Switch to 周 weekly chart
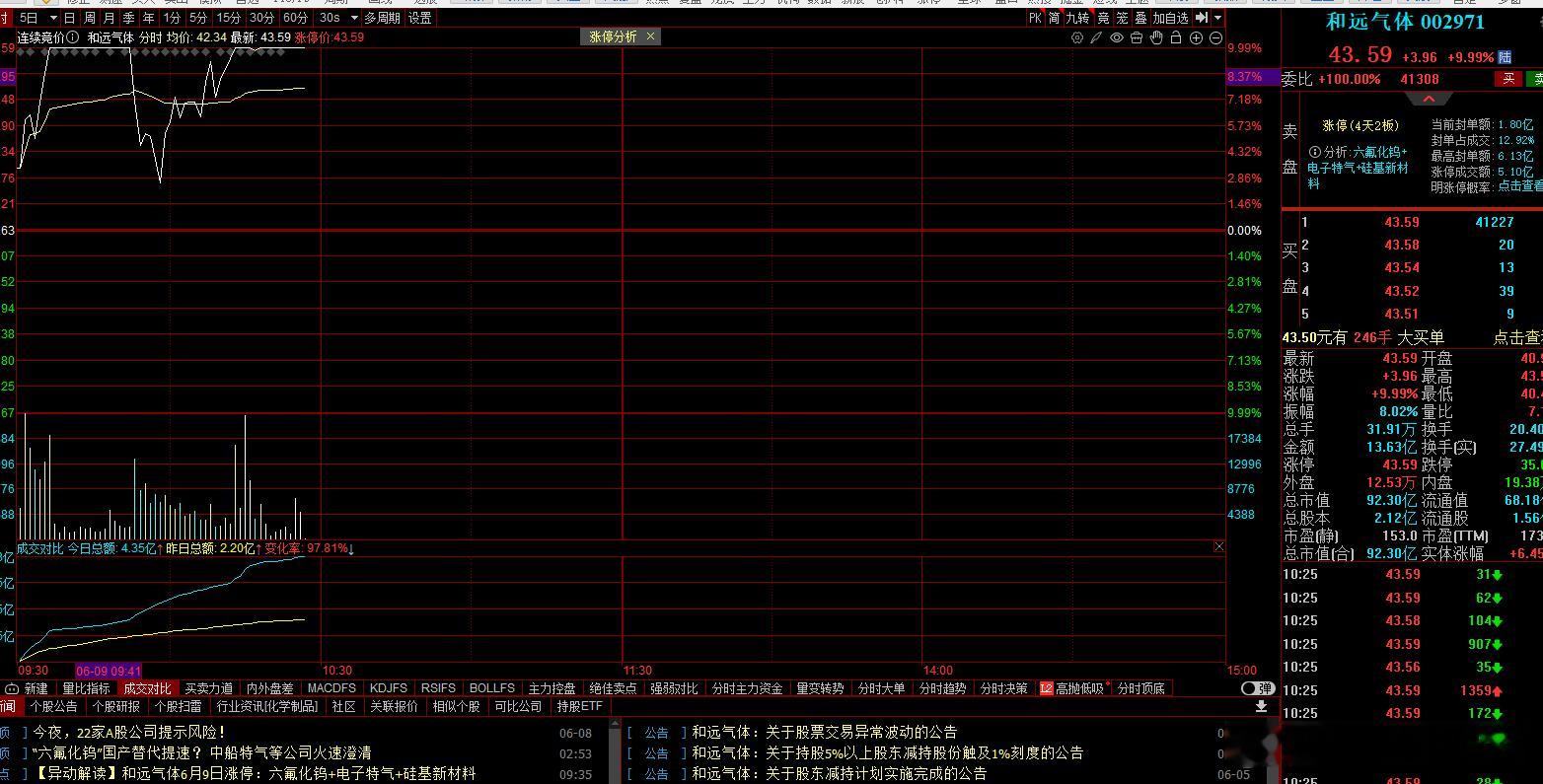 [x=90, y=18]
